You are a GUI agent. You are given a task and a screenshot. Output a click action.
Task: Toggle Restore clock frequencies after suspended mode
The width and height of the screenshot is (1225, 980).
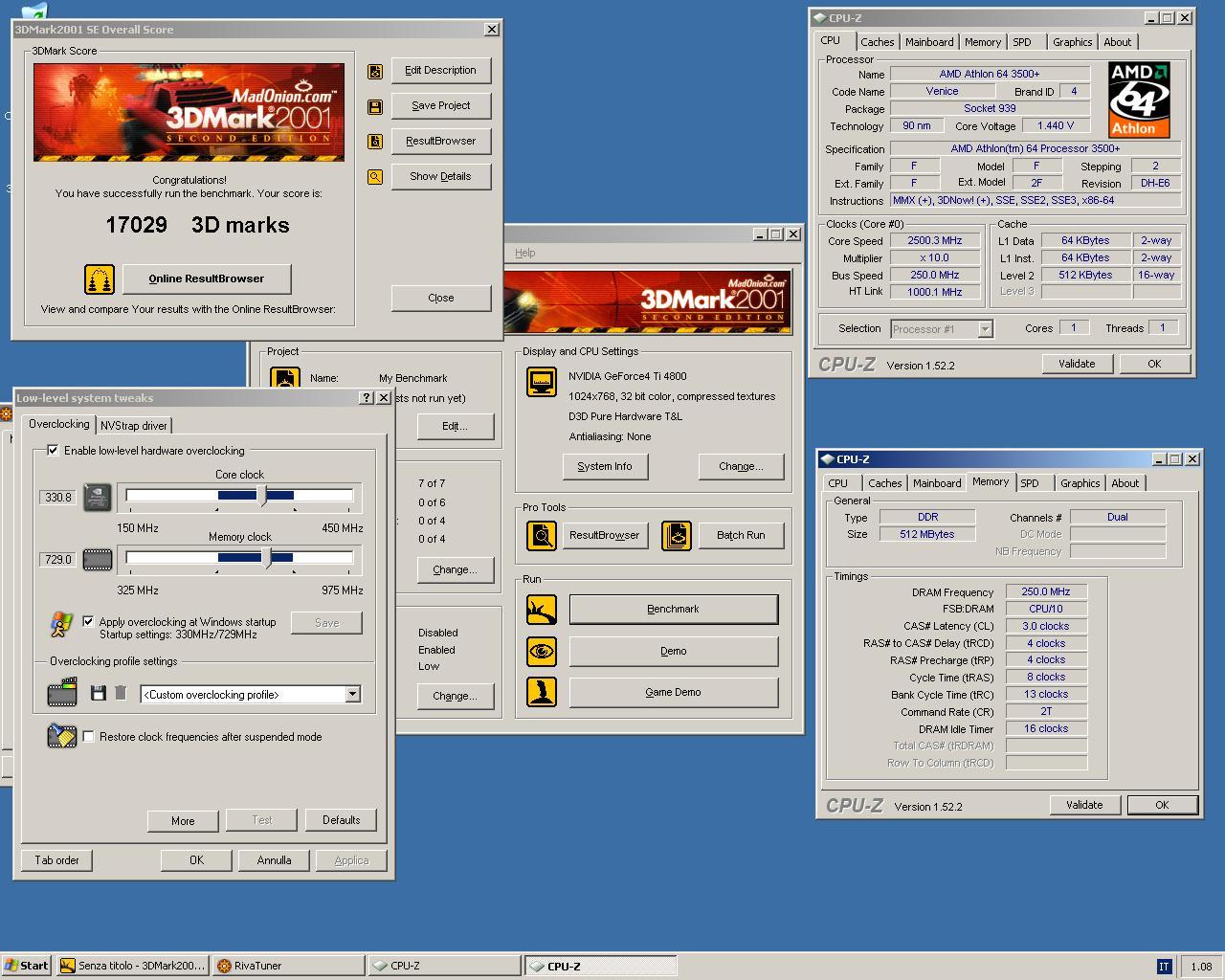88,736
